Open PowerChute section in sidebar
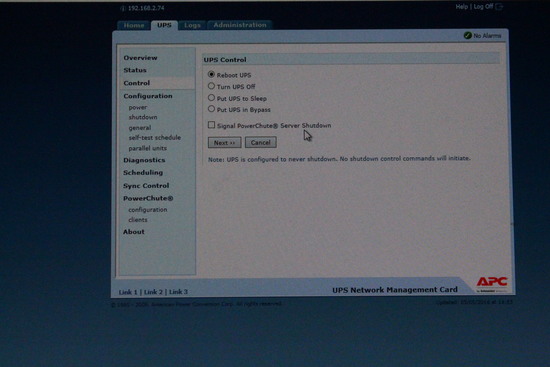This screenshot has height=367, width=550. tap(148, 198)
